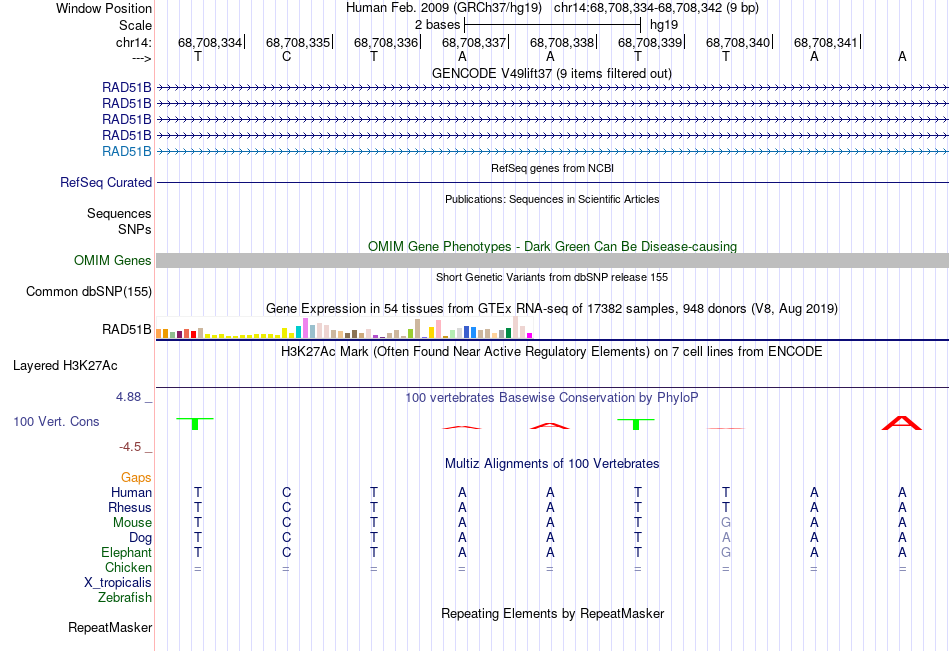Screen dimensions: 950x651
Task: Open the H3K27Ac Mark track title
Action: click(552, 352)
